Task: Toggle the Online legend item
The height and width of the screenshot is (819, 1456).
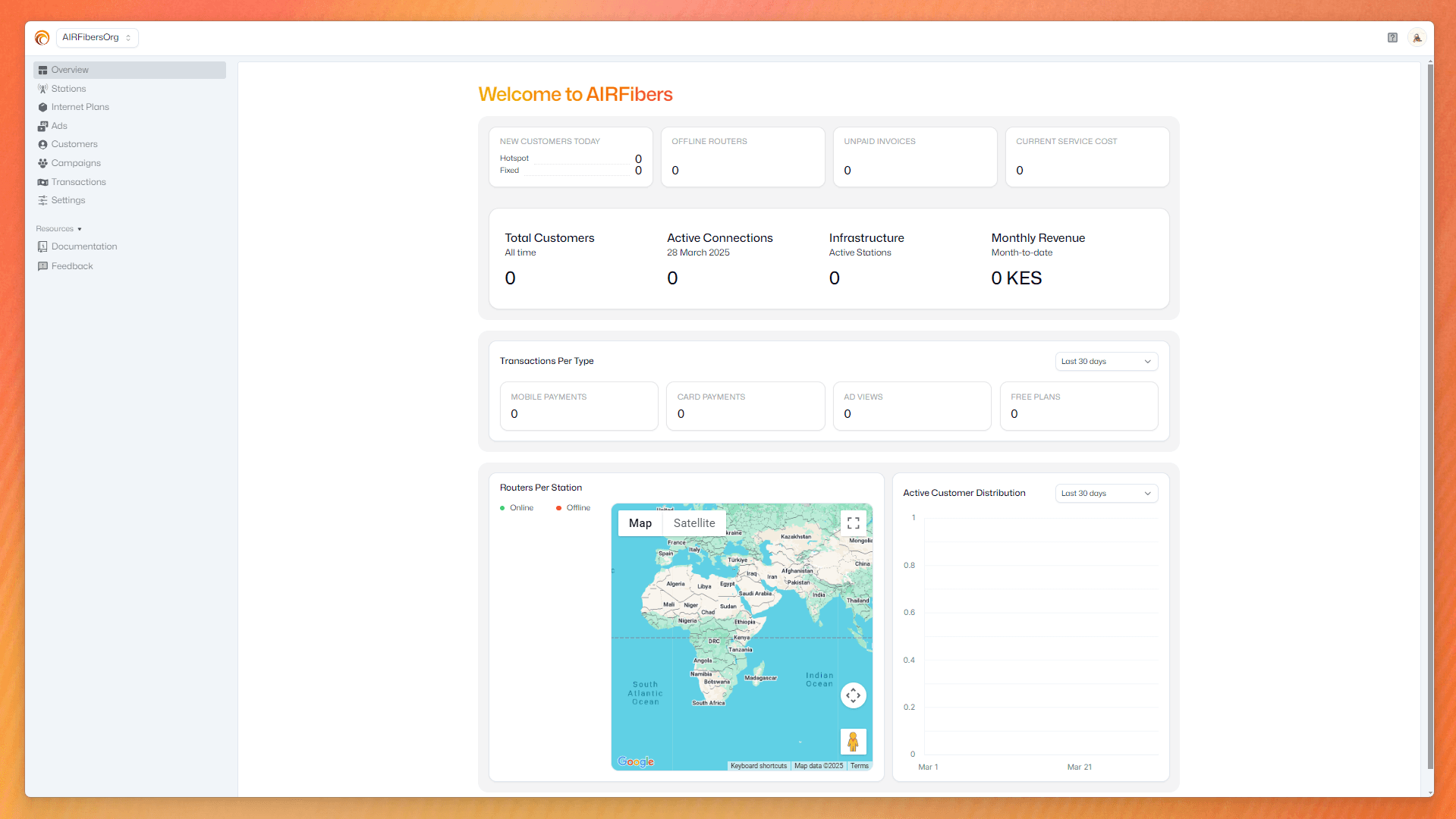Action: (517, 508)
